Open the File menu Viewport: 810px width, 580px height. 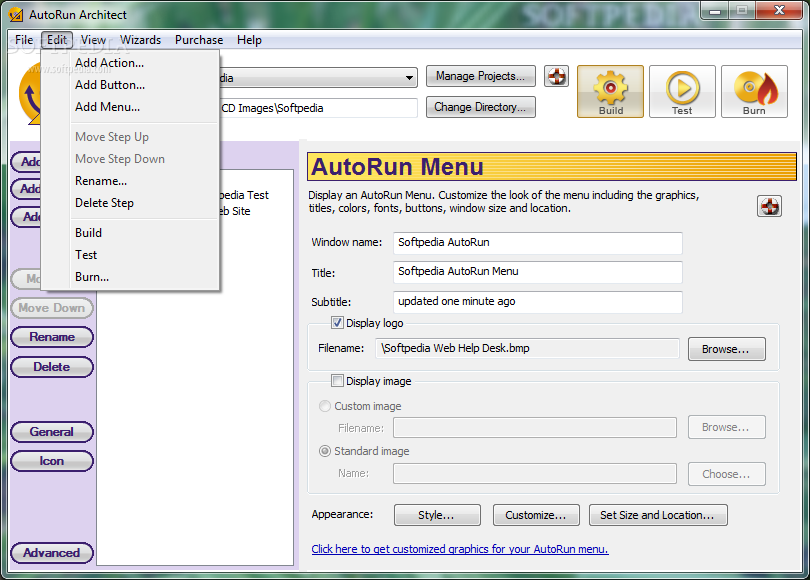[24, 40]
